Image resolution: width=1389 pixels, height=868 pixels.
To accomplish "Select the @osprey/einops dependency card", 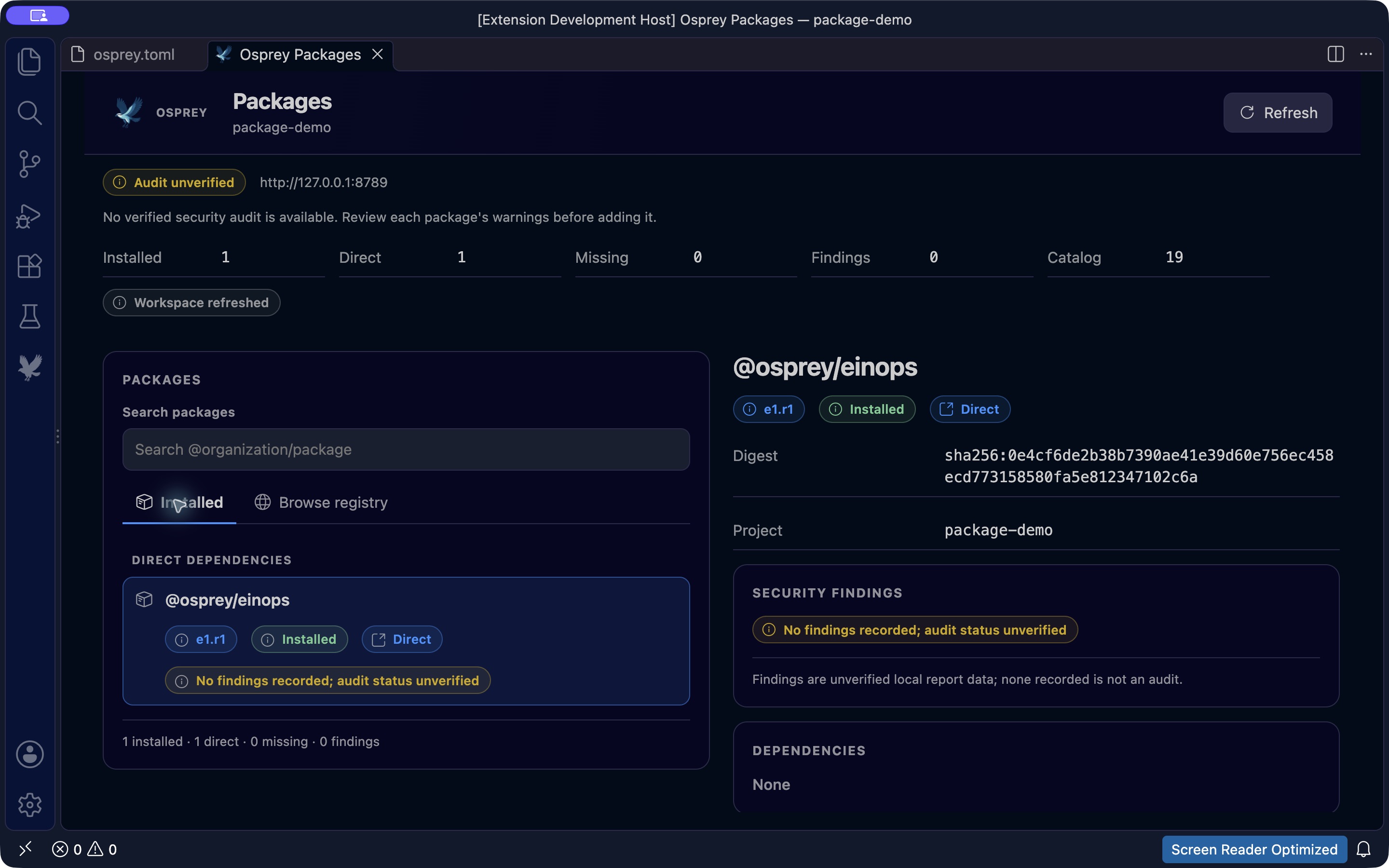I will click(406, 641).
